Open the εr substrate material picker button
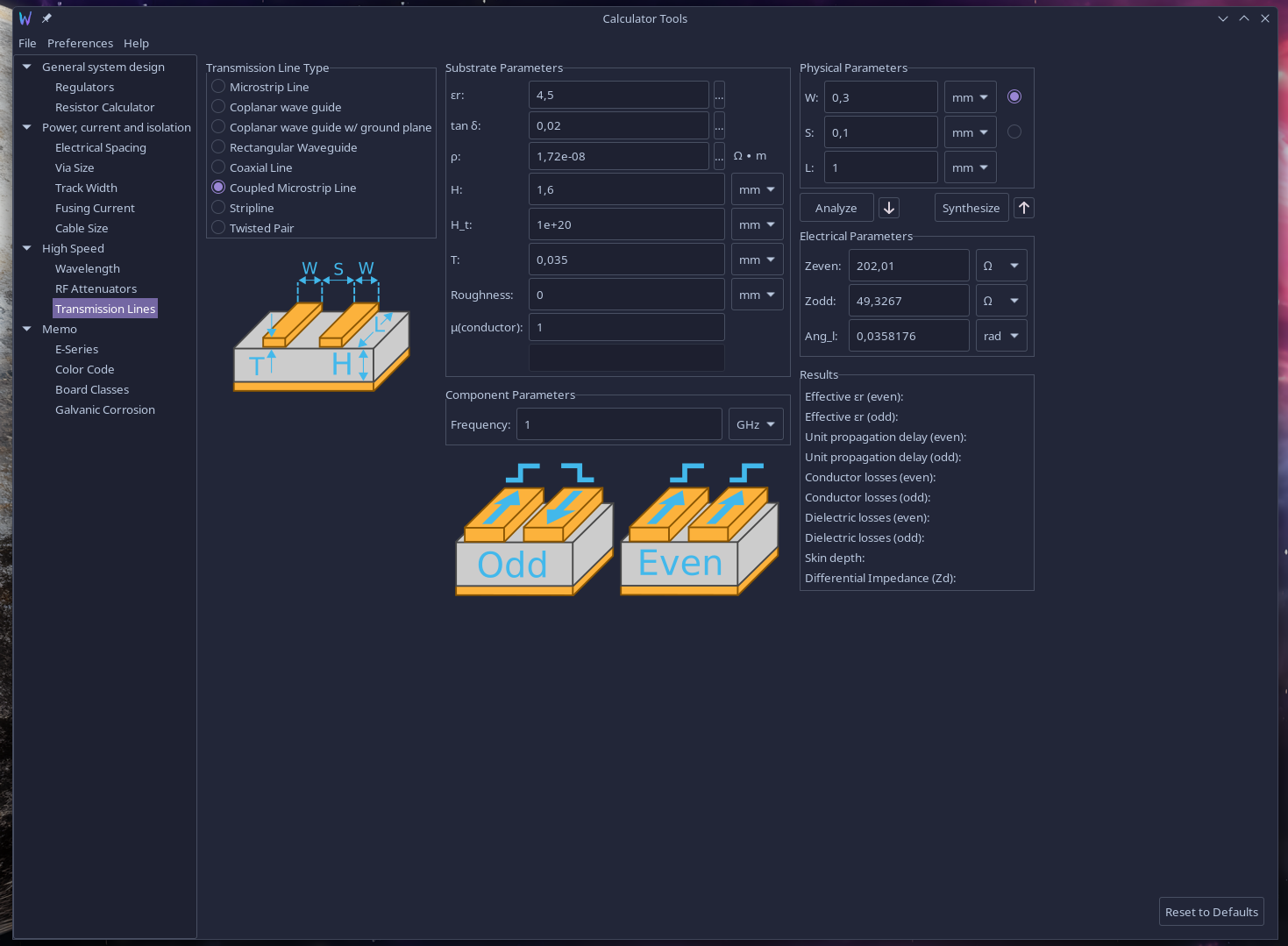Image resolution: width=1288 pixels, height=946 pixels. click(x=719, y=95)
